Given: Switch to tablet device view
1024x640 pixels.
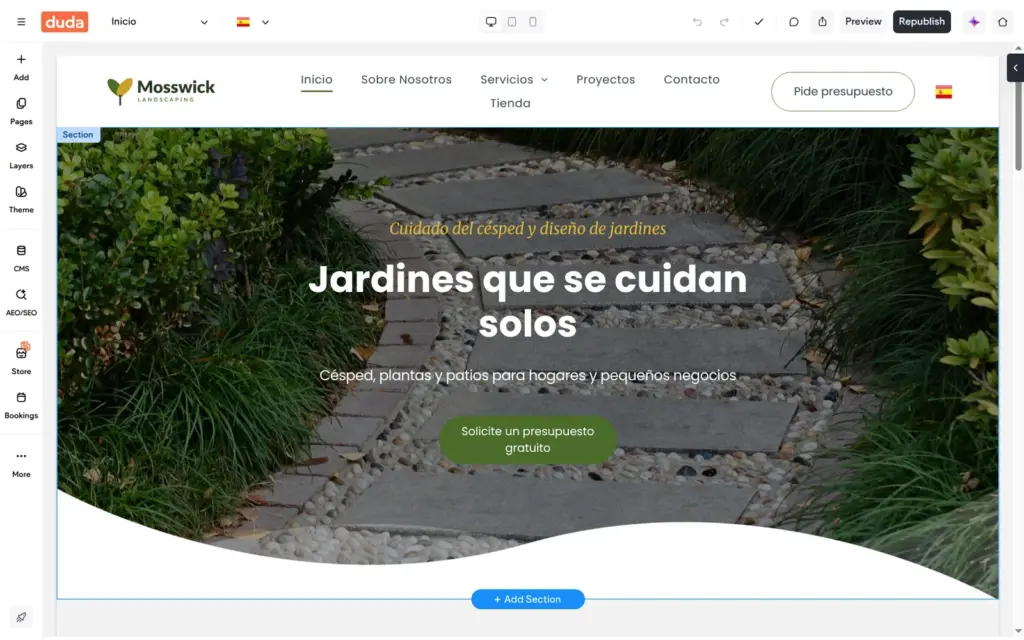Looking at the screenshot, I should (512, 22).
